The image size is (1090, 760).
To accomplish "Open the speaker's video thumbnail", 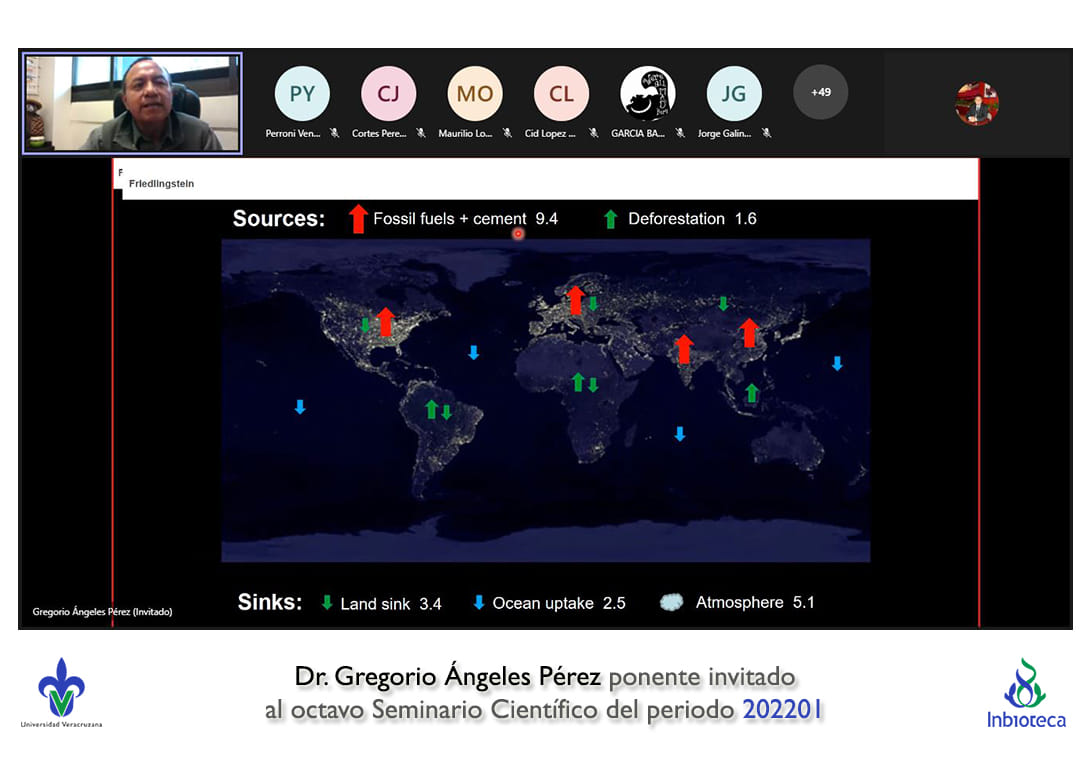I will [132, 103].
